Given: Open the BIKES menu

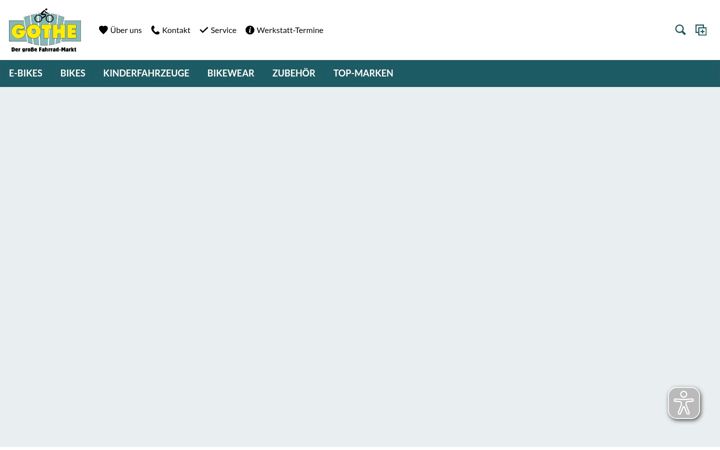Looking at the screenshot, I should [73, 73].
